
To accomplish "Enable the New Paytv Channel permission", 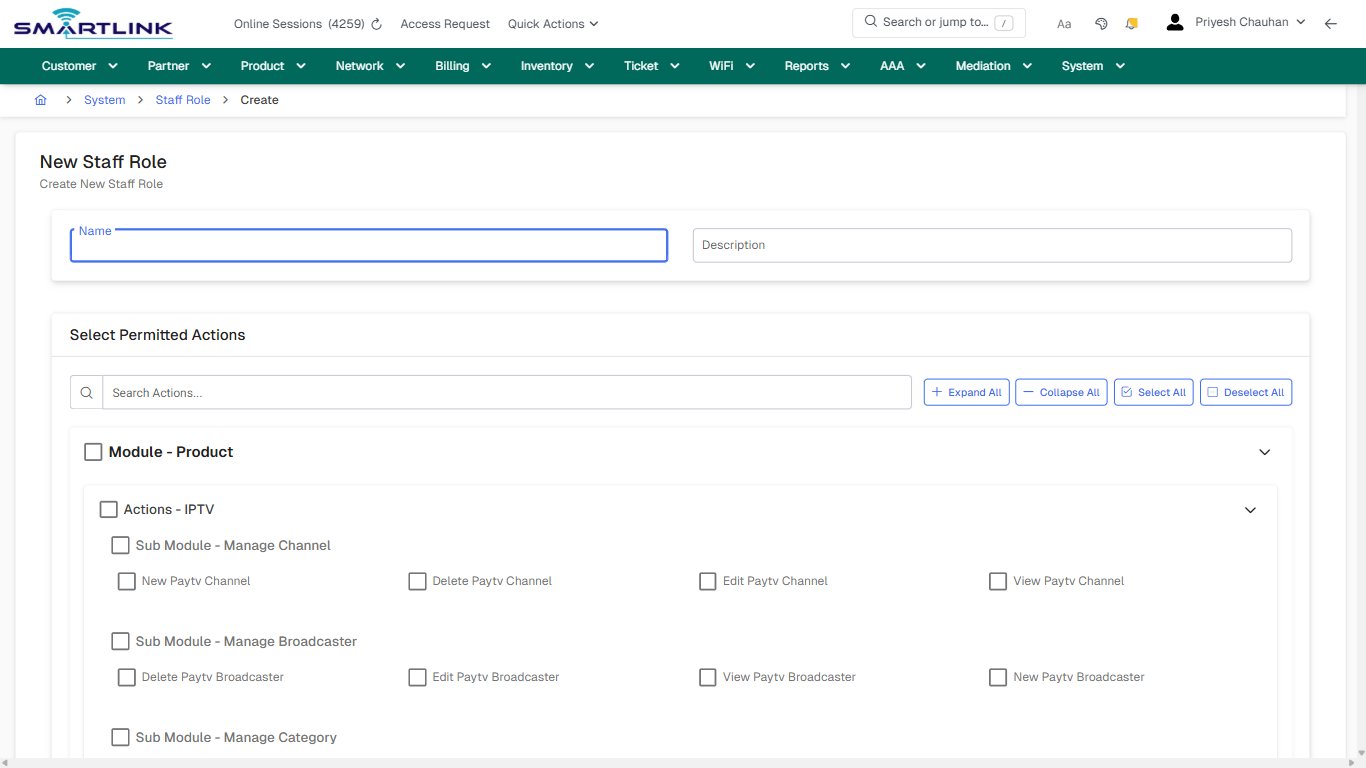I will click(x=126, y=581).
